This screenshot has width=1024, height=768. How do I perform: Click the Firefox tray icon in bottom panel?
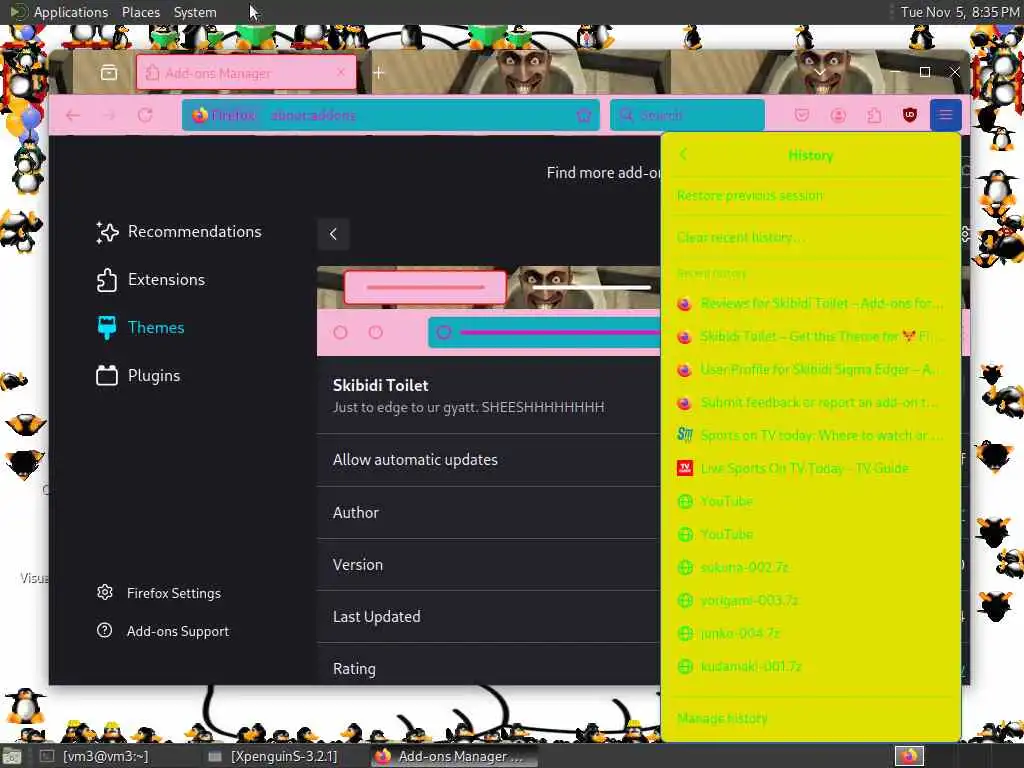909,756
